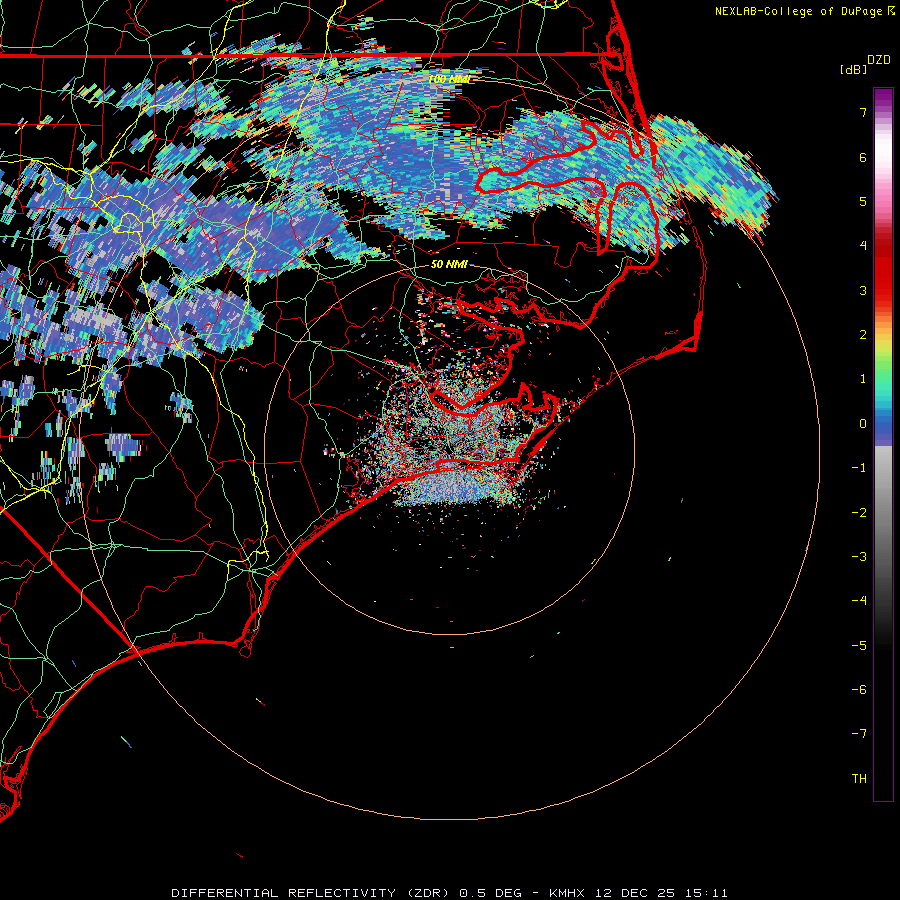Click the DZD product label

(x=878, y=60)
